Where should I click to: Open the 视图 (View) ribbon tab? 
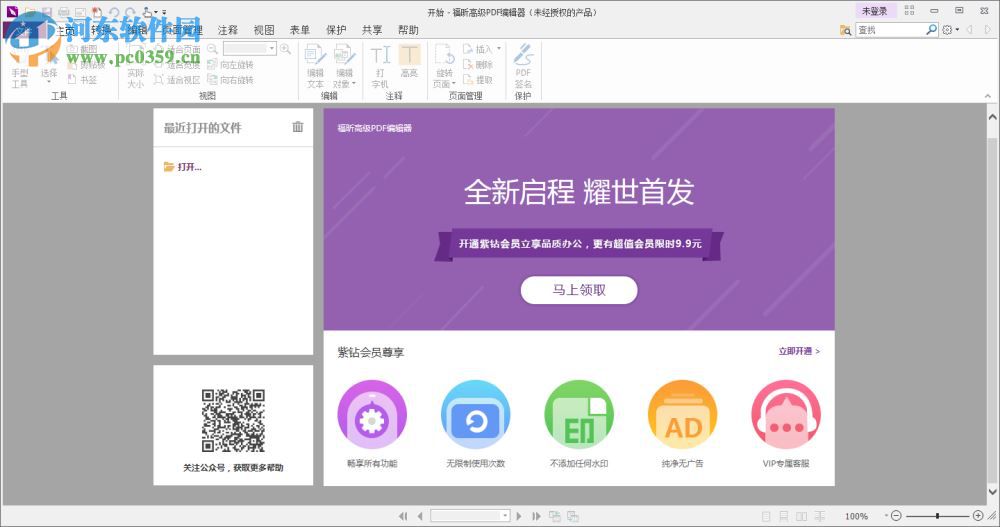[264, 30]
